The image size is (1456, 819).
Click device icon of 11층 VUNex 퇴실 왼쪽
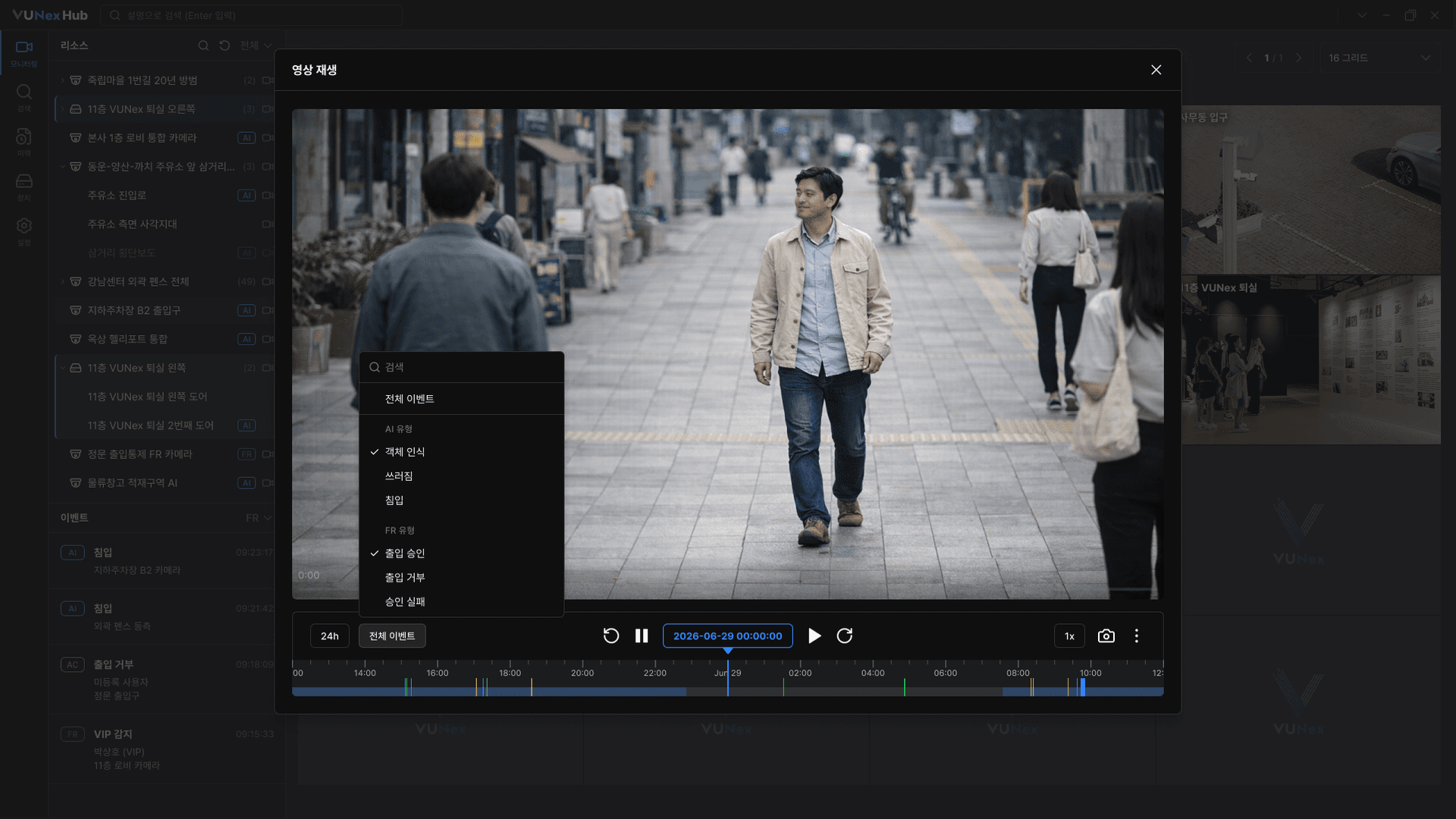coord(76,368)
